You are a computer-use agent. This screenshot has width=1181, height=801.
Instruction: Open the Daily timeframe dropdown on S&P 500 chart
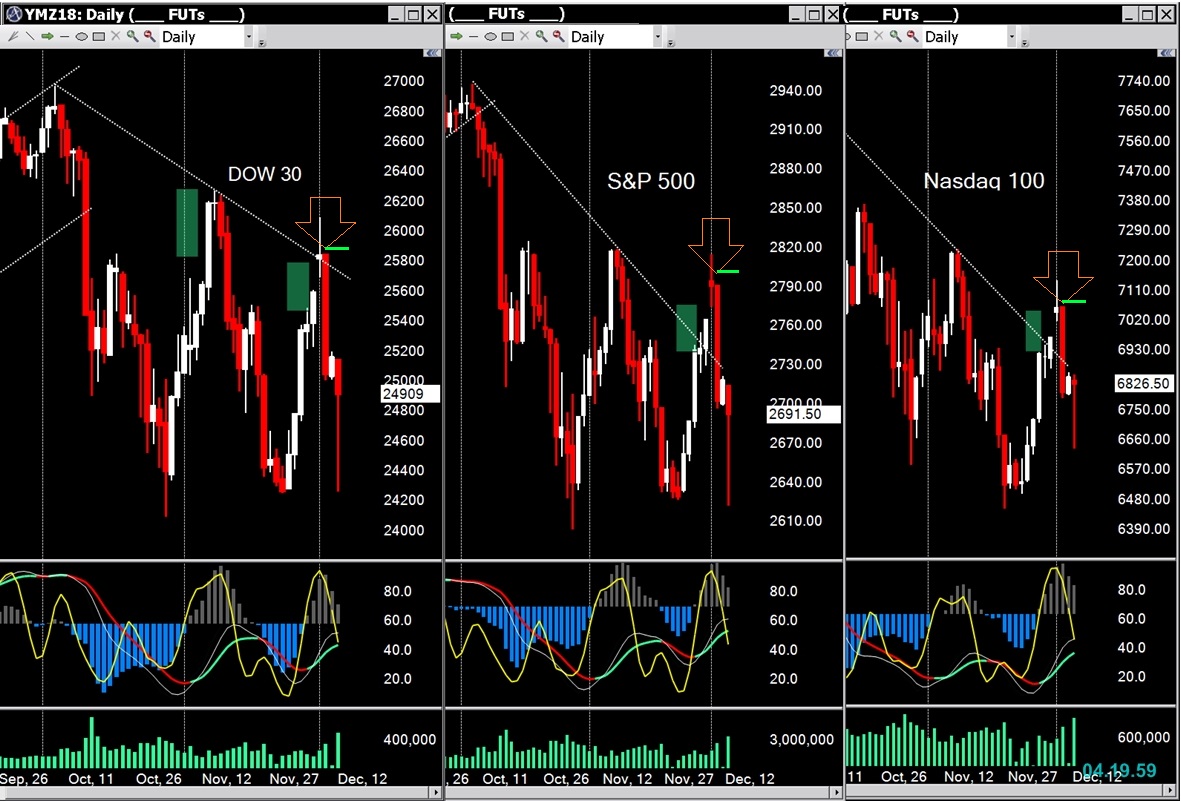tap(658, 36)
